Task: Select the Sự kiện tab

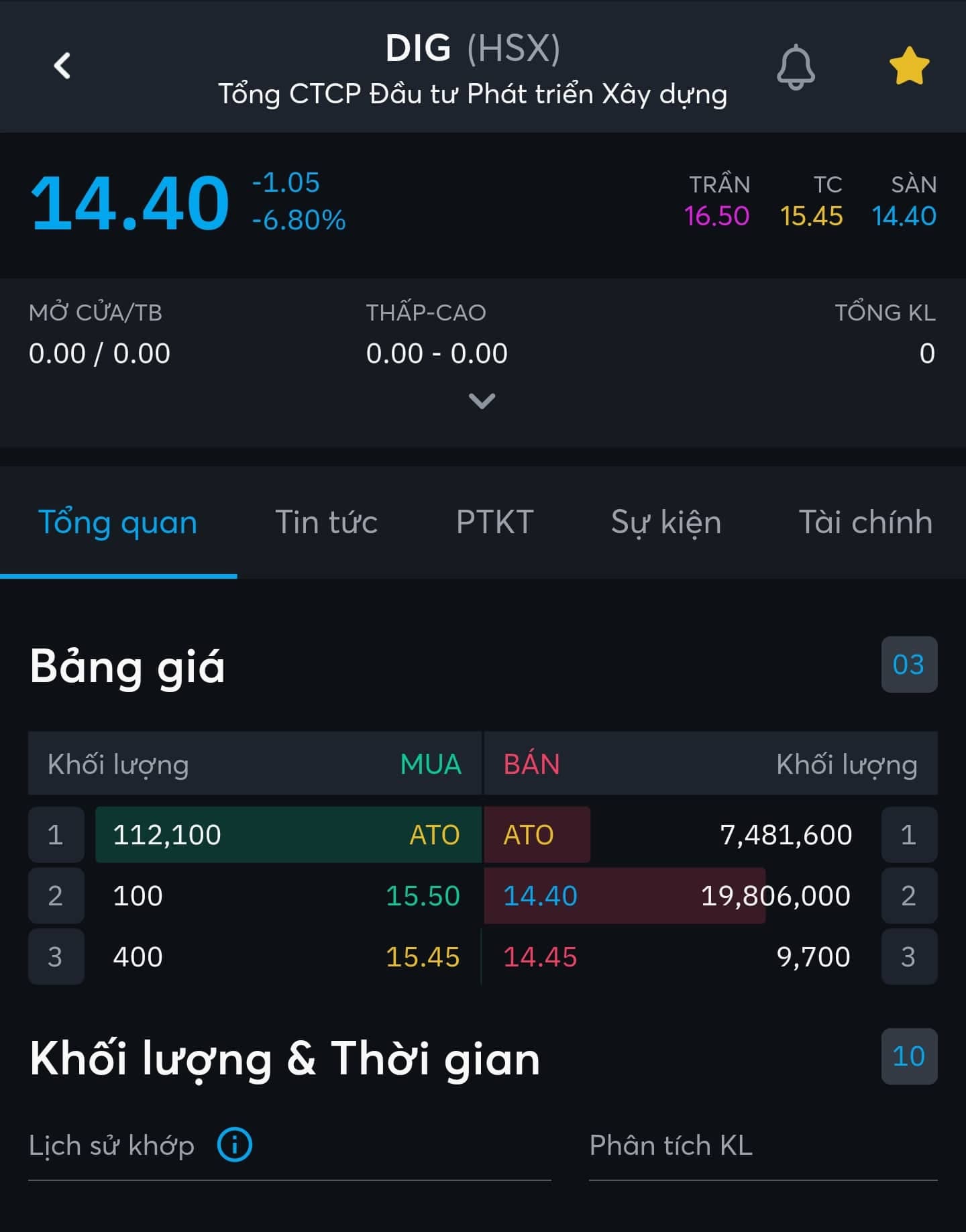Action: [665, 522]
